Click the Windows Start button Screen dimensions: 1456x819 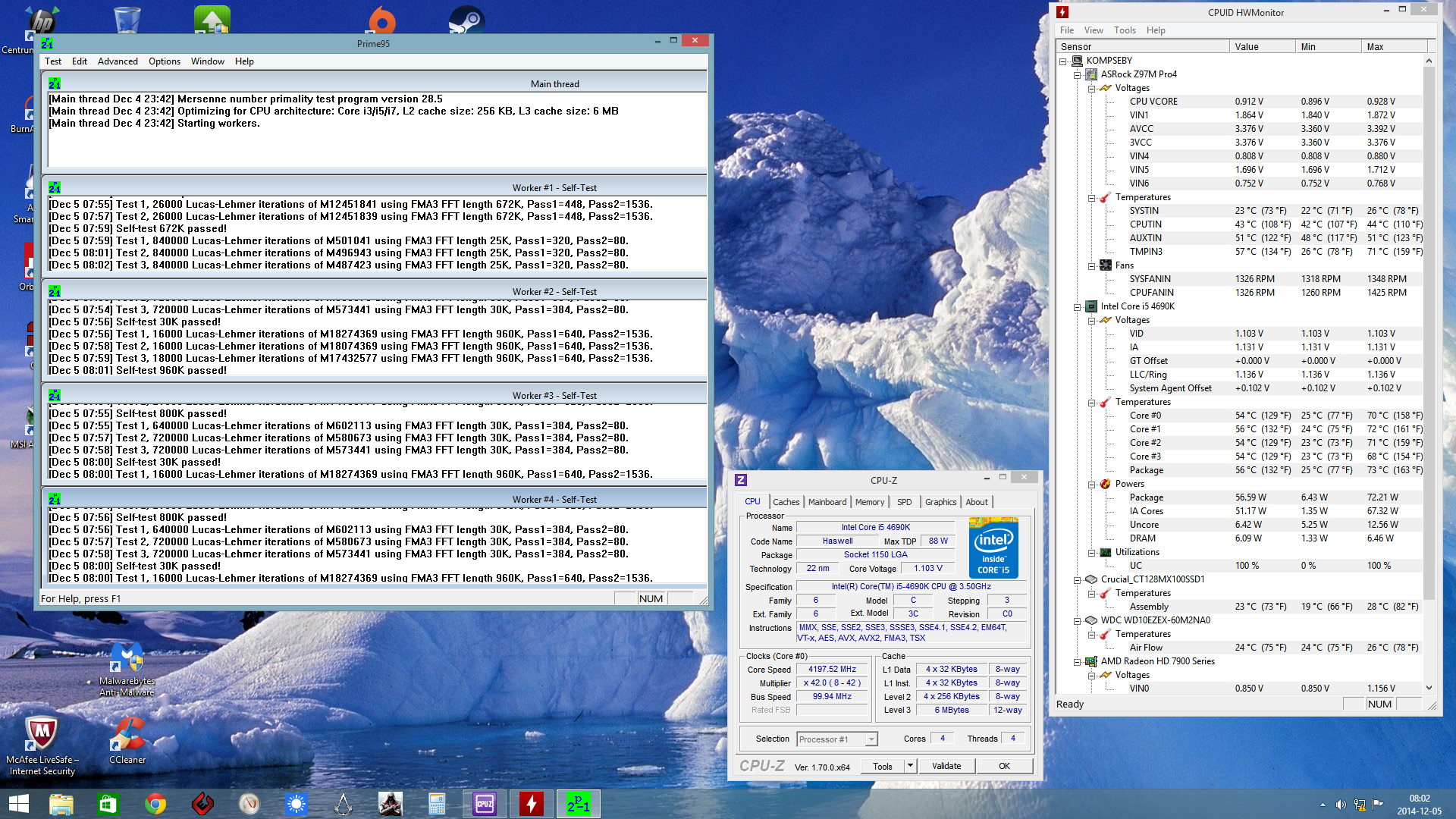18,804
